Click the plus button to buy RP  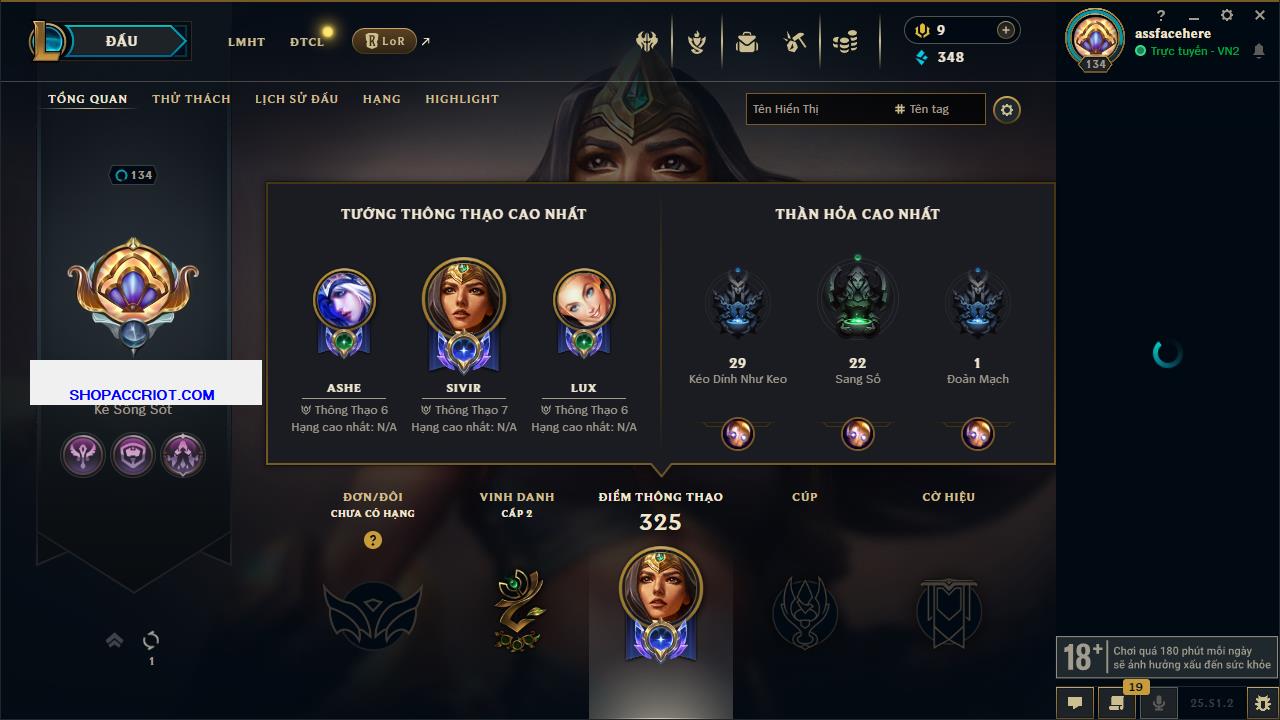(1005, 30)
